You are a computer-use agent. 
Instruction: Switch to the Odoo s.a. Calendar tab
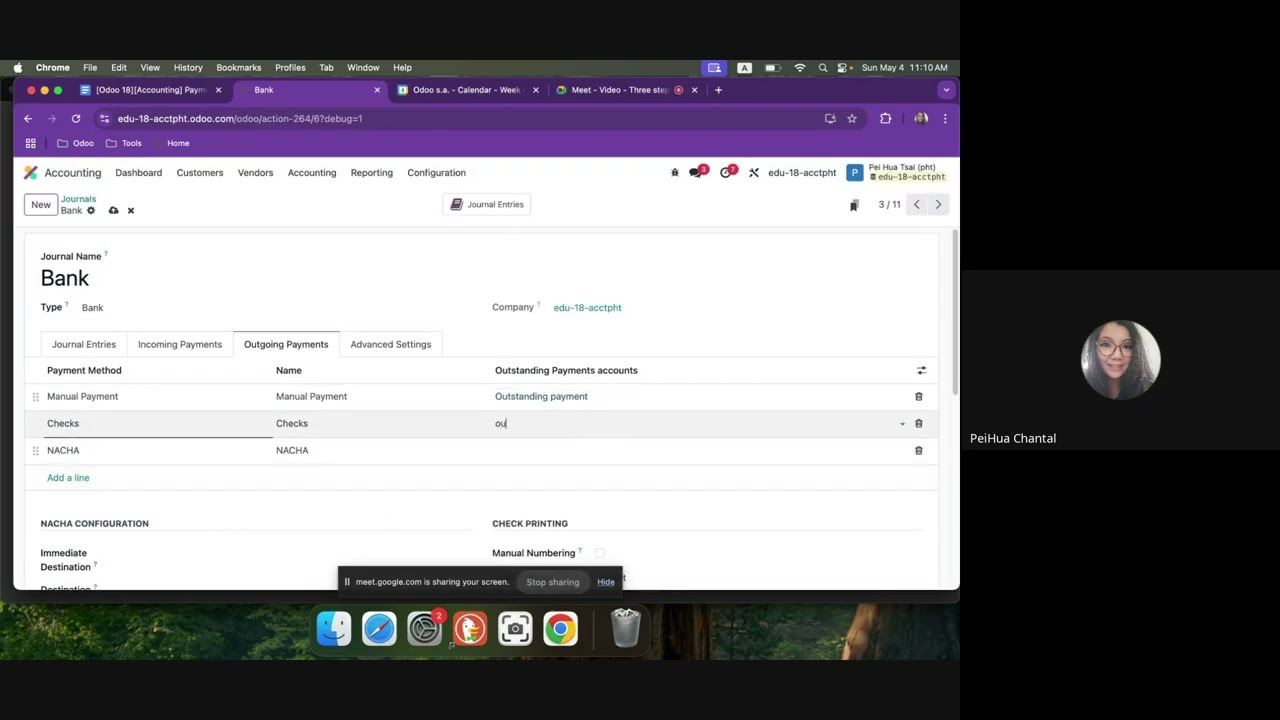point(468,90)
